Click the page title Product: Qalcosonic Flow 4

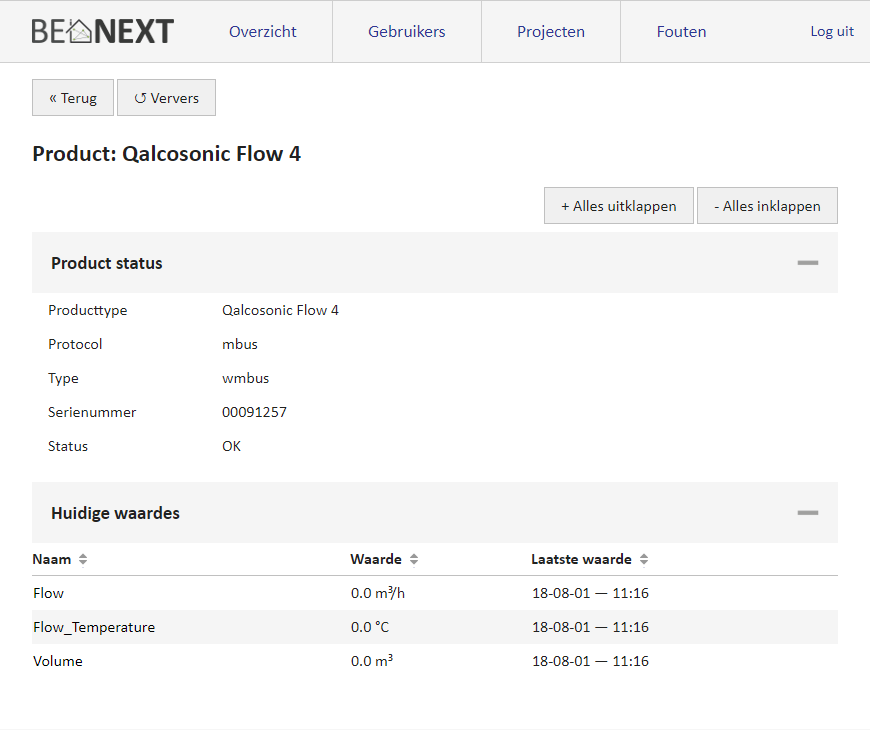[166, 154]
